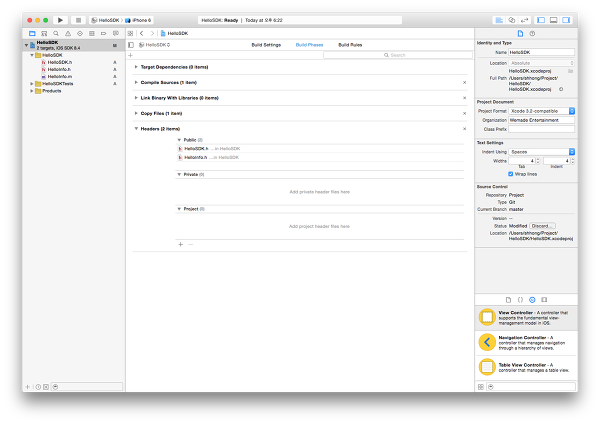Go back in editor history
This screenshot has width=600, height=424.
point(142,34)
